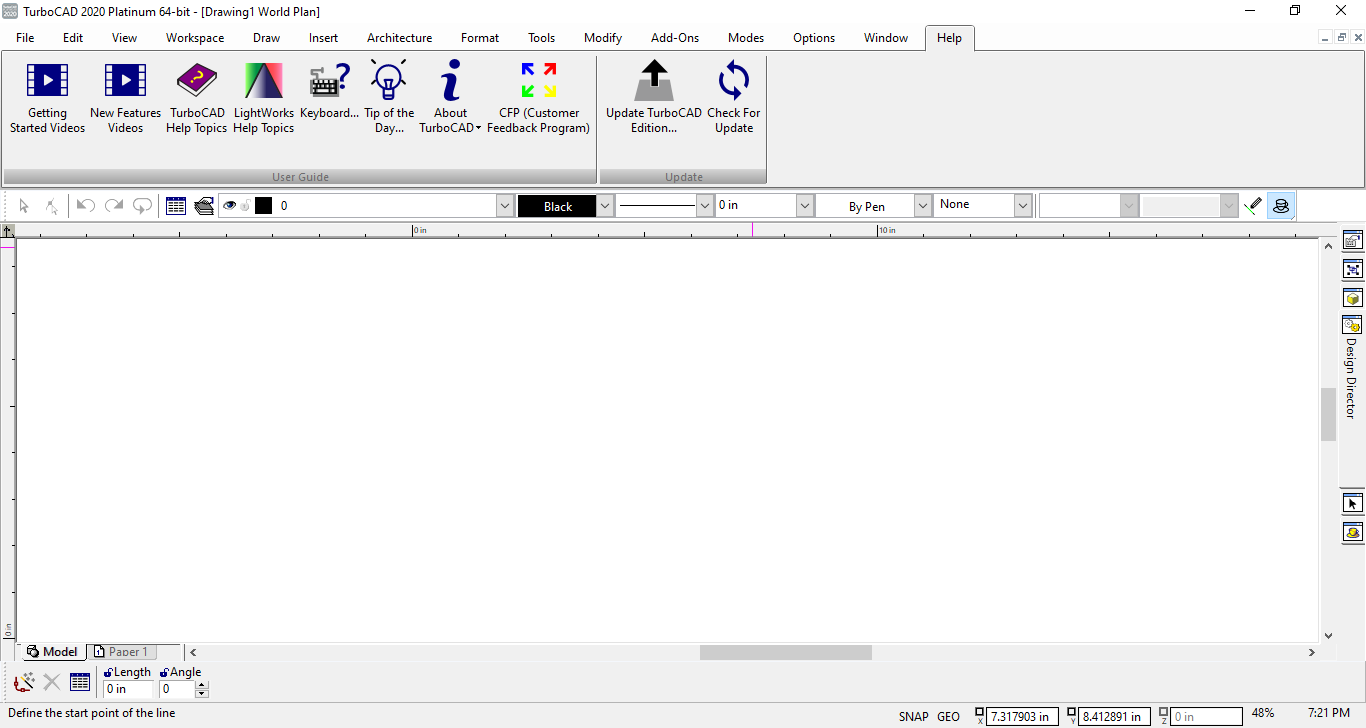Screen dimensions: 1366x728
Task: Toggle layer 0 visibility eye
Action: point(230,206)
